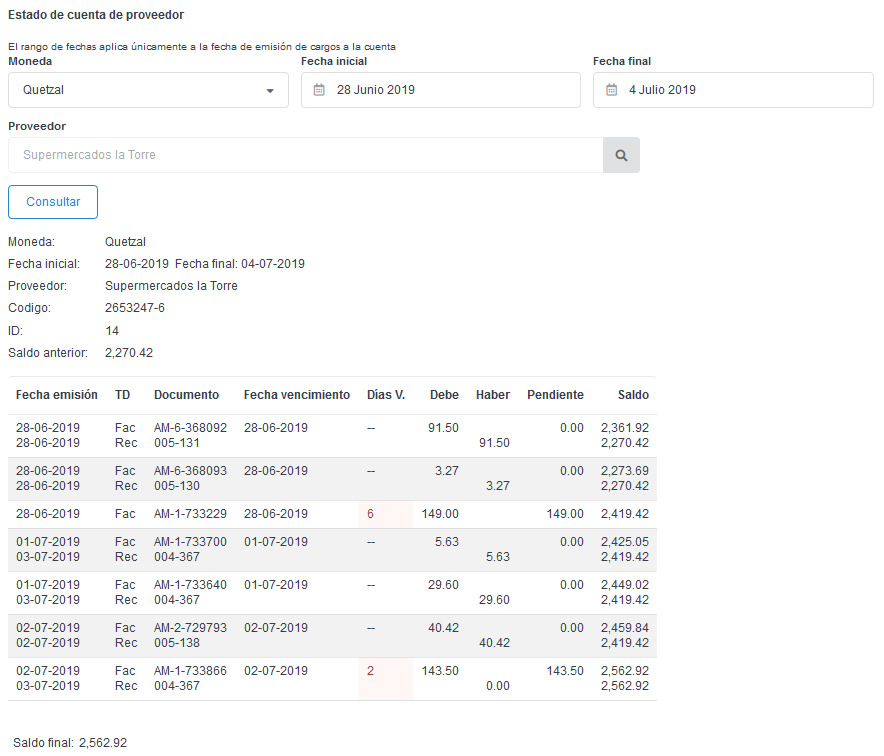The height and width of the screenshot is (756, 884).
Task: Click the red 2 overdue days cell
Action: [371, 671]
